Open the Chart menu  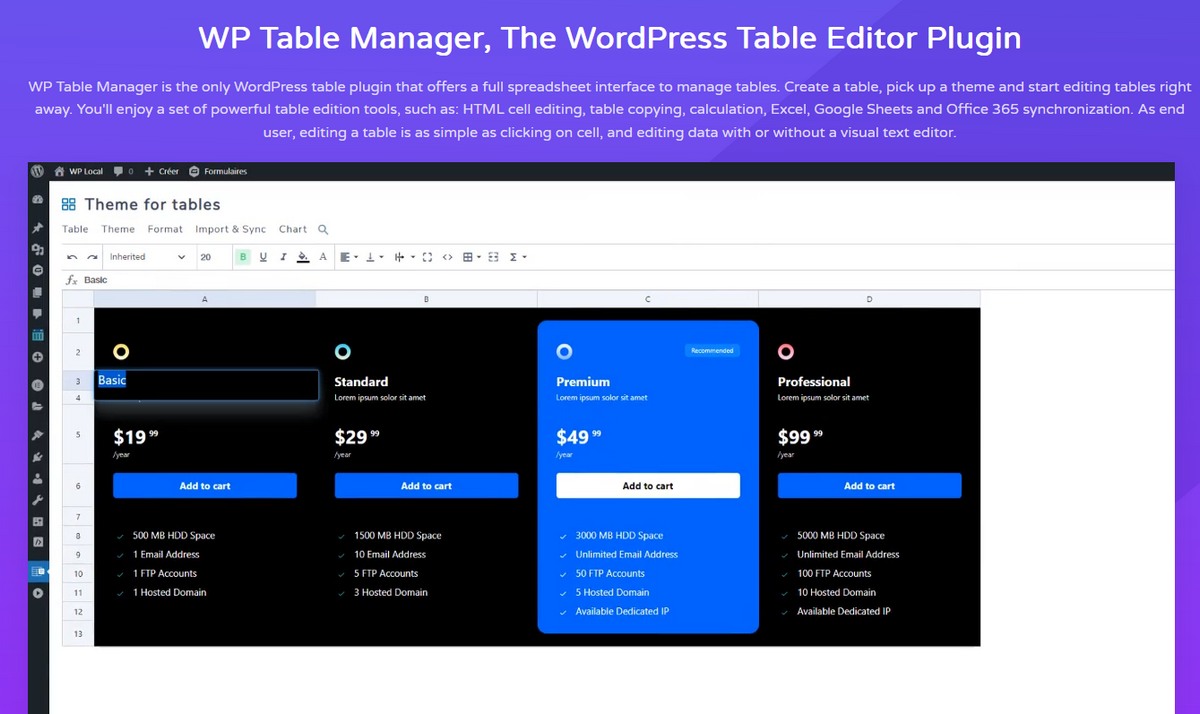[293, 229]
